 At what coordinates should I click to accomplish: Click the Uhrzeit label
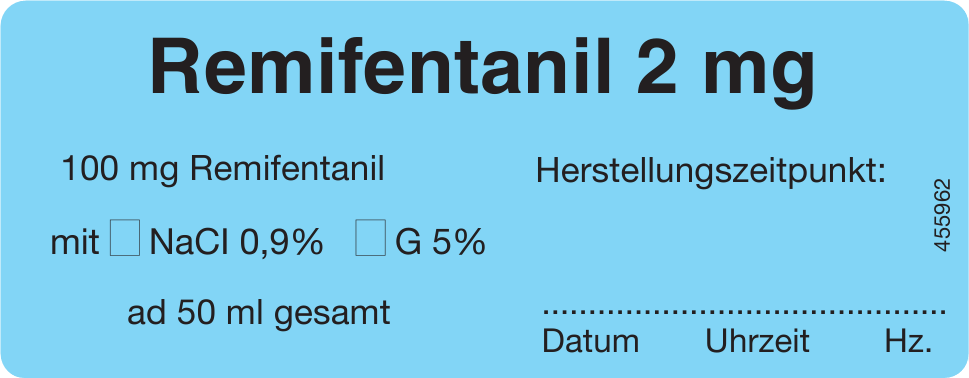(x=757, y=342)
